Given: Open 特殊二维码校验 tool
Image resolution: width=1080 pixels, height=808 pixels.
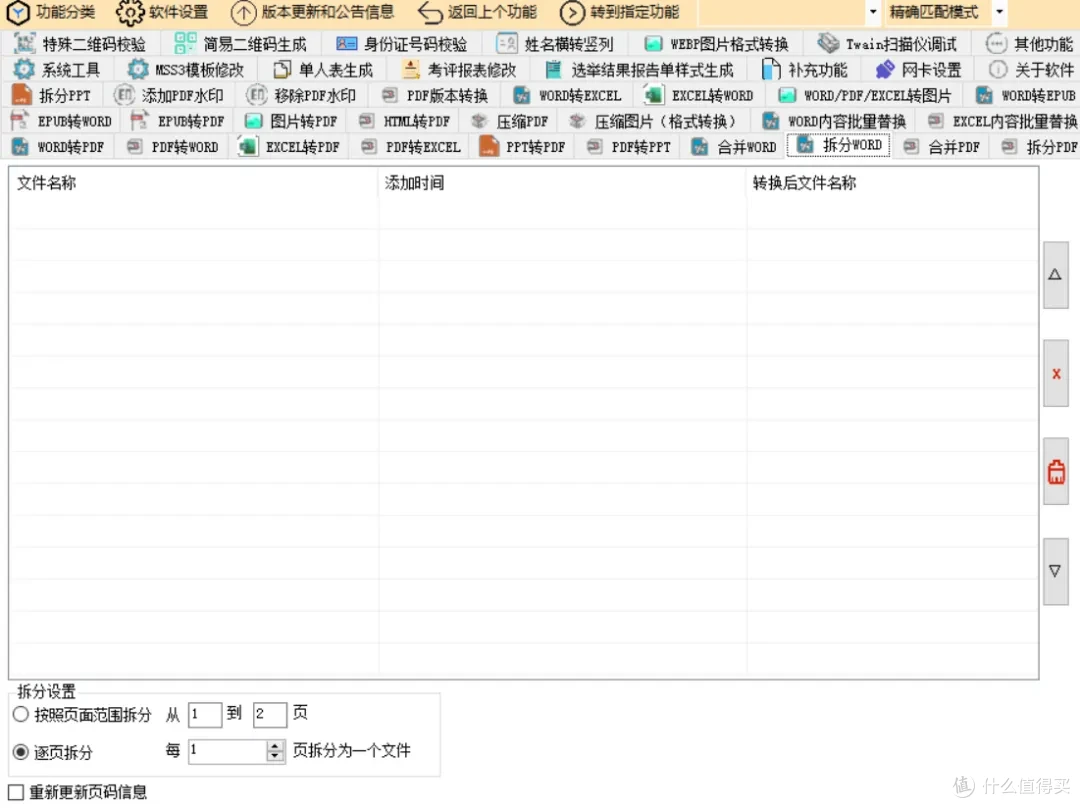Looking at the screenshot, I should click(x=81, y=44).
